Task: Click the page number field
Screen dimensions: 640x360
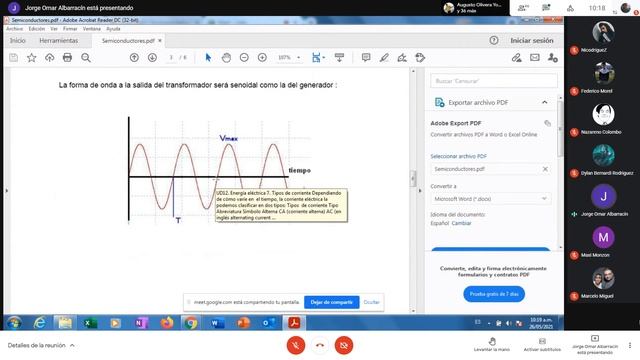Action: point(171,58)
